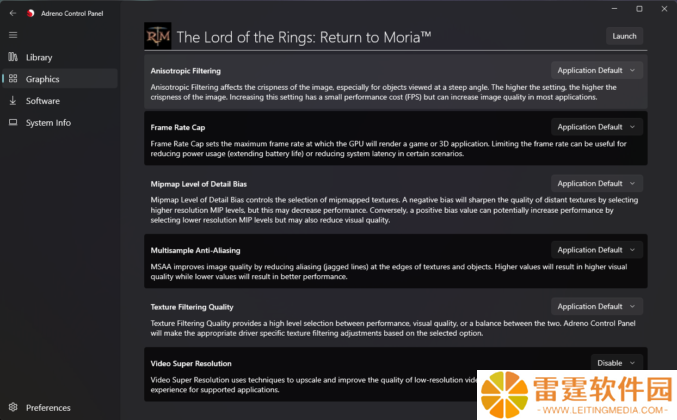Click the Return to Moria game thumbnail
The image size is (677, 420).
tap(158, 36)
